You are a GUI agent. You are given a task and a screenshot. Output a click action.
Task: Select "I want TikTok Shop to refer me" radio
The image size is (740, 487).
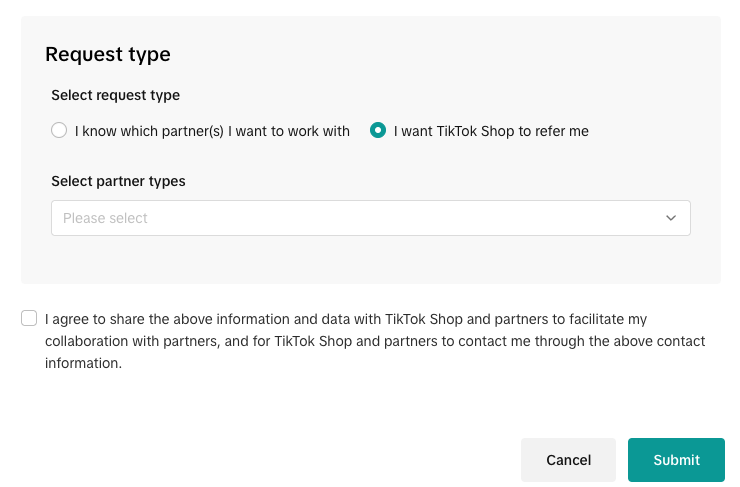(x=378, y=131)
